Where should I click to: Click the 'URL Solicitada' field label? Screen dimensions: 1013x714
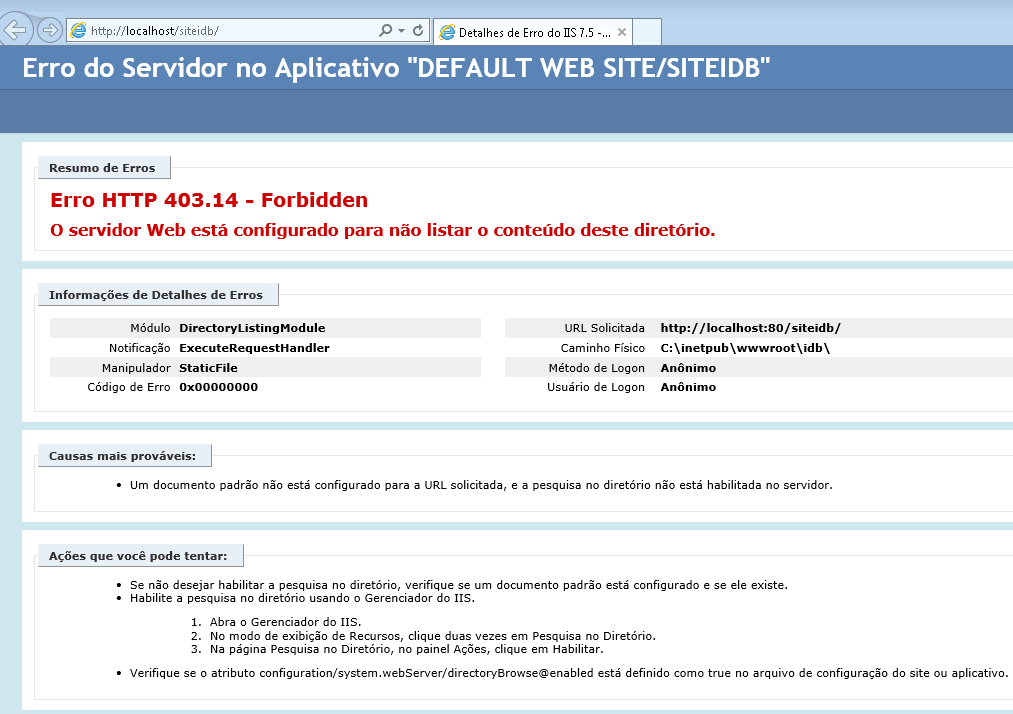pos(604,328)
